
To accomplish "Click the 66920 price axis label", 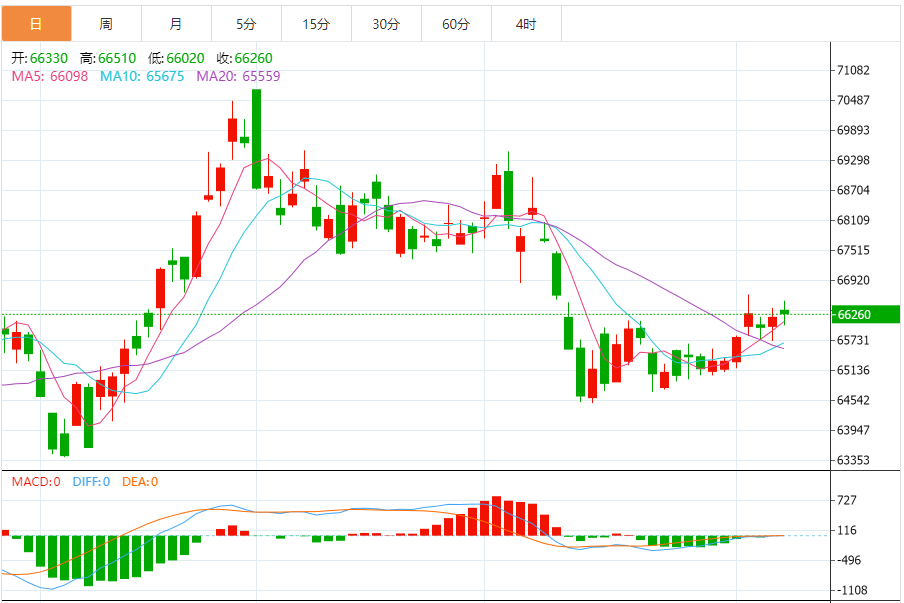I will (x=853, y=280).
